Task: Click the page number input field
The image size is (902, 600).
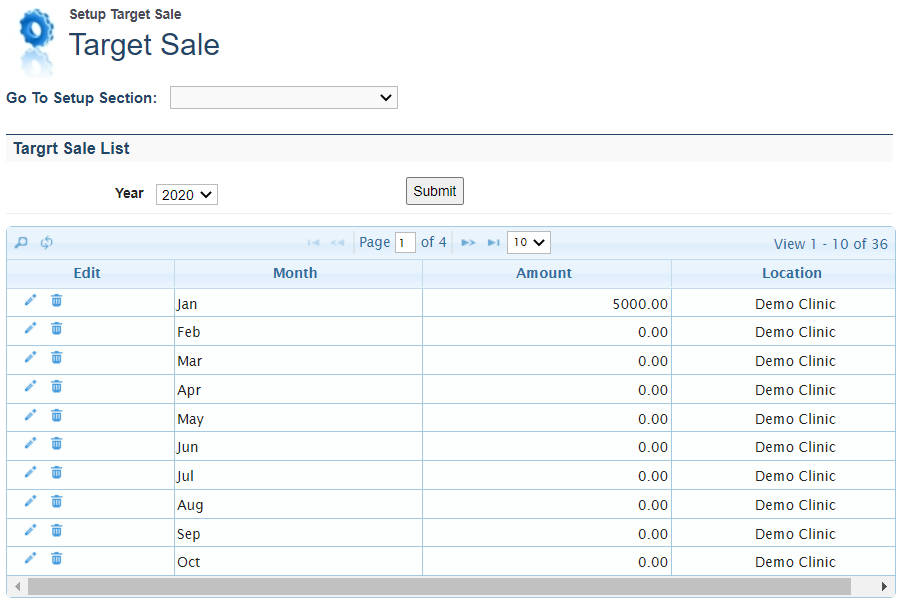Action: (405, 243)
